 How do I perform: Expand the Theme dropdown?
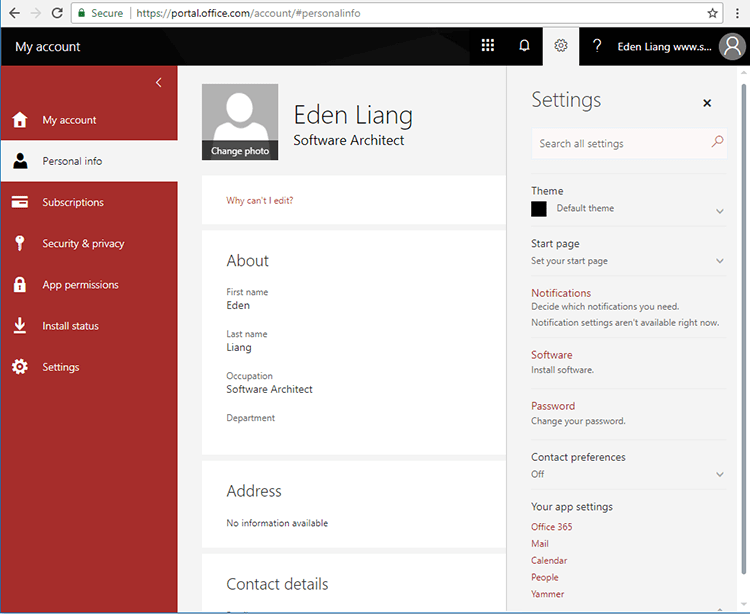tap(719, 211)
